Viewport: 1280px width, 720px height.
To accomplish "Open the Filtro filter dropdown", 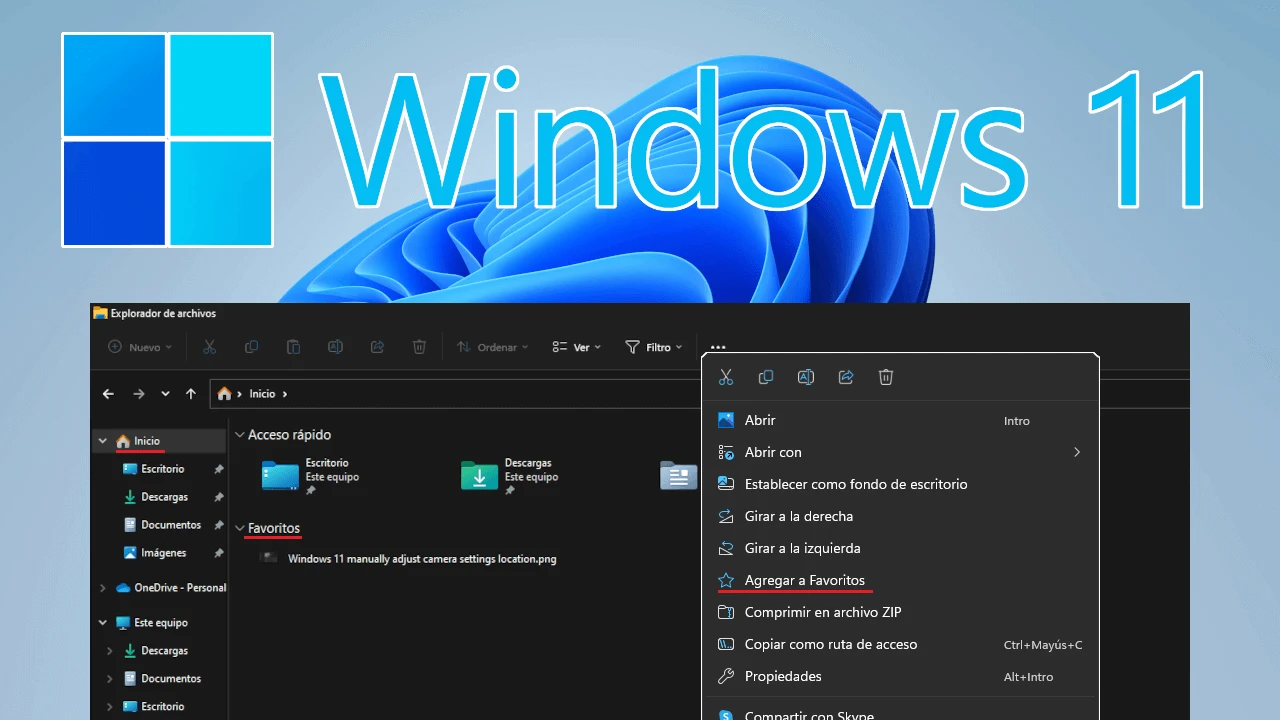I will pos(653,347).
